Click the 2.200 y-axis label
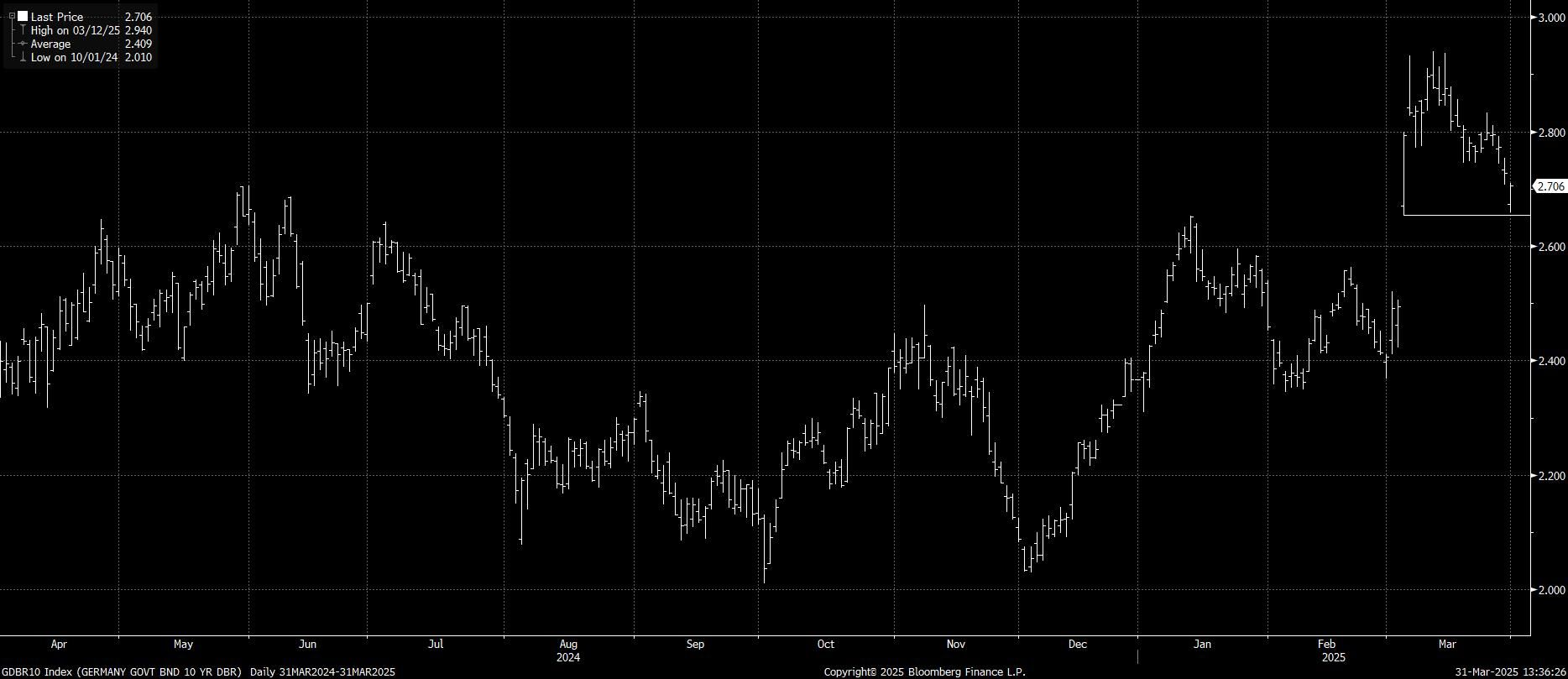This screenshot has height=679, width=1568. point(1550,476)
